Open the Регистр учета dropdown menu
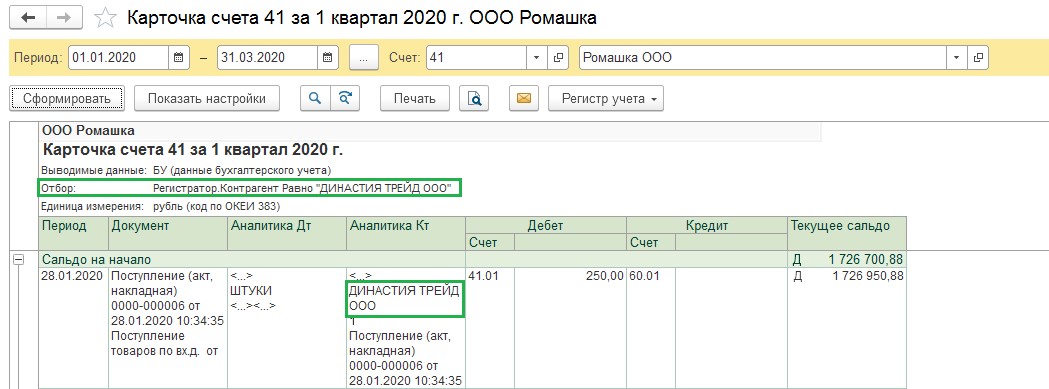This screenshot has width=1049, height=389. [606, 98]
